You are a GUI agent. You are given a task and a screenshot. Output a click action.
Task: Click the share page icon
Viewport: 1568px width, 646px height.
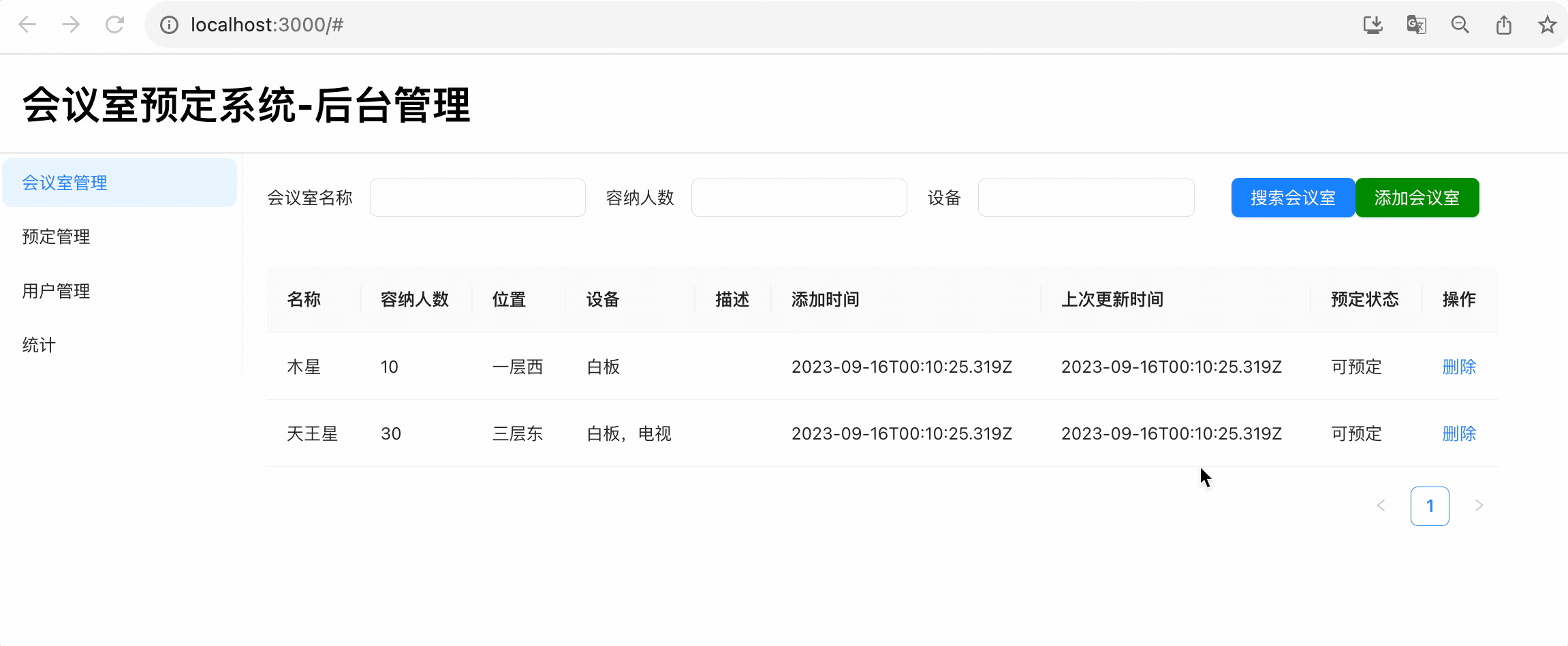pyautogui.click(x=1503, y=25)
